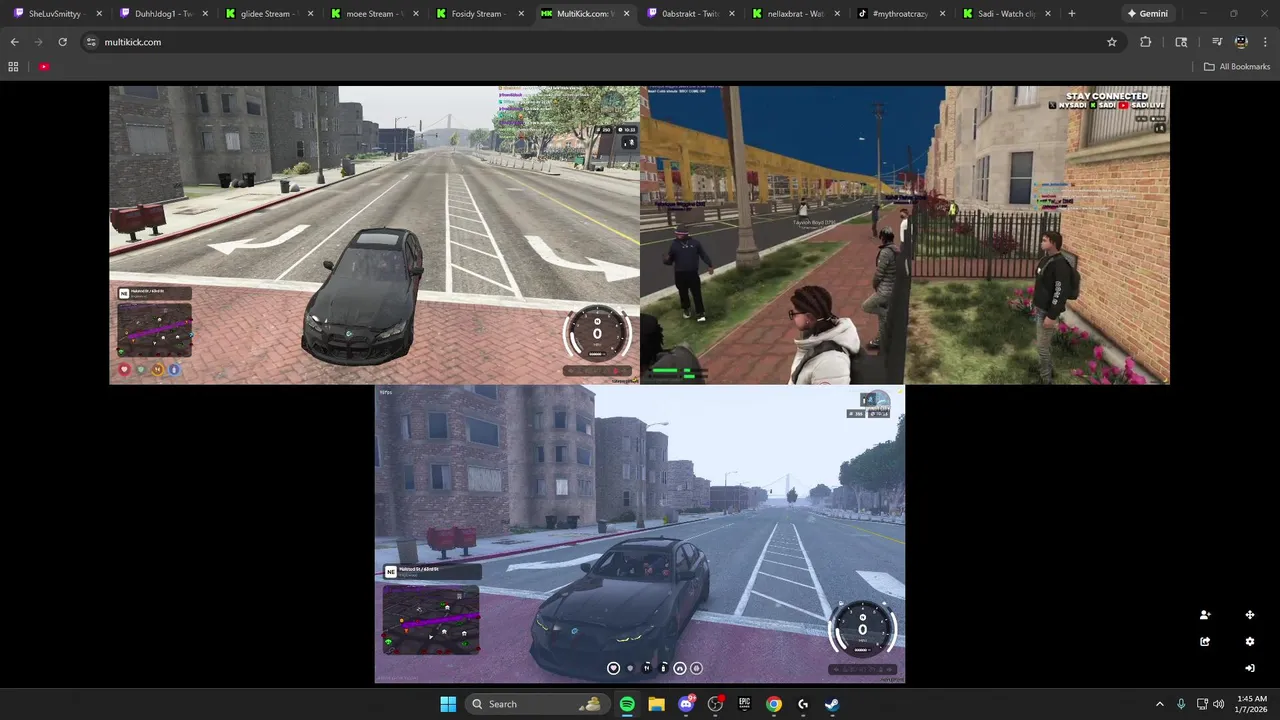Switch to the SheLuvSmittyy tab
Screen dimensions: 1280x720
pyautogui.click(x=58, y=14)
